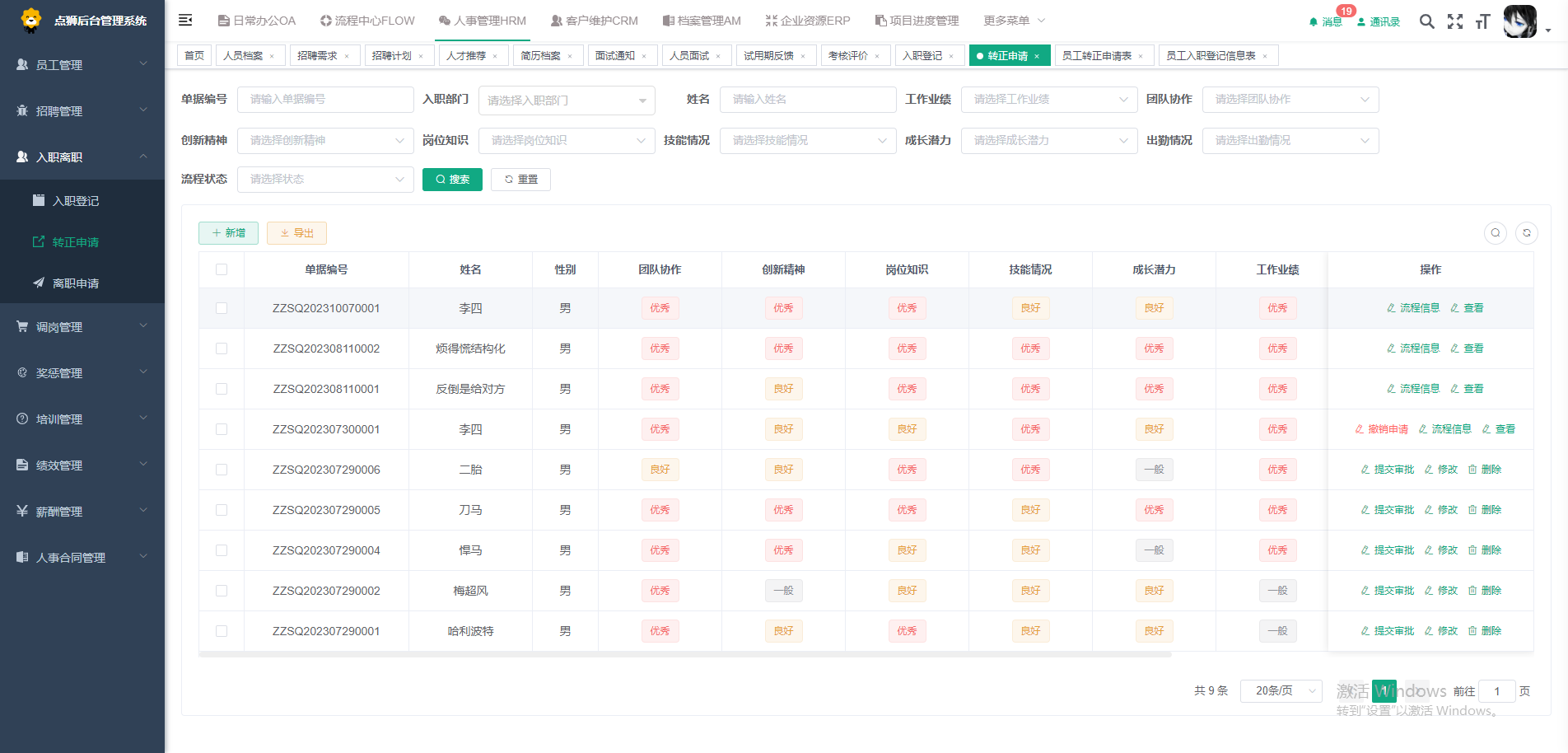This screenshot has width=1568, height=753.
Task: Change page size from 20条/页 dropdown
Action: point(1282,691)
